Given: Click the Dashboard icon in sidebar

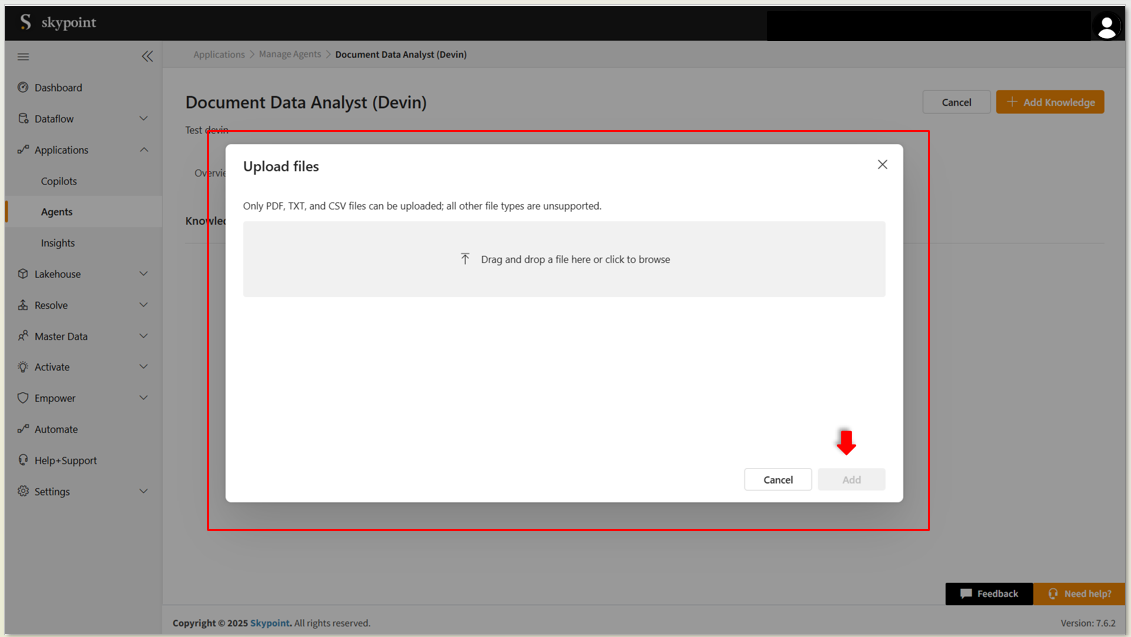Looking at the screenshot, I should 23,88.
